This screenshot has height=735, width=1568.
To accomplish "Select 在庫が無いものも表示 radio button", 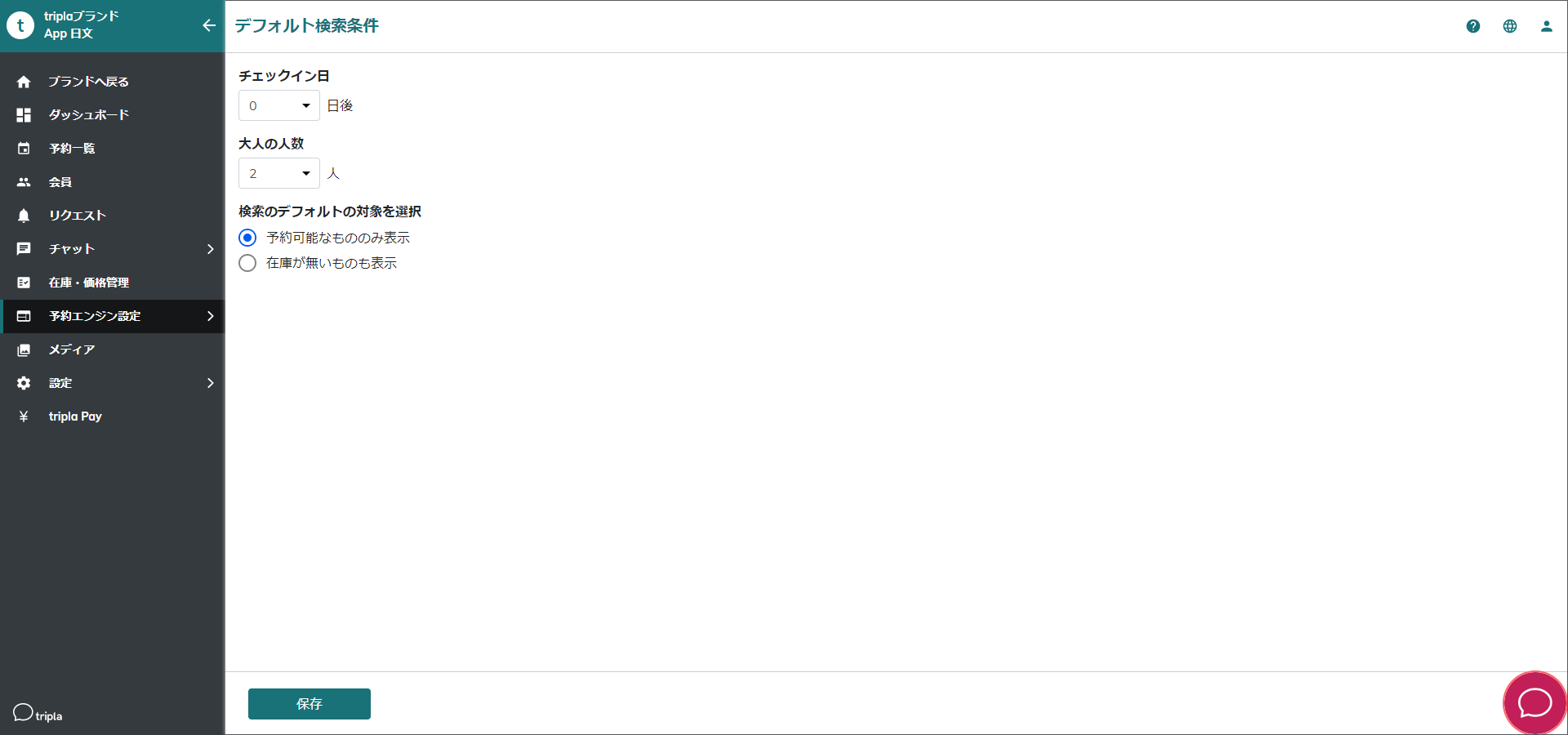I will click(247, 263).
